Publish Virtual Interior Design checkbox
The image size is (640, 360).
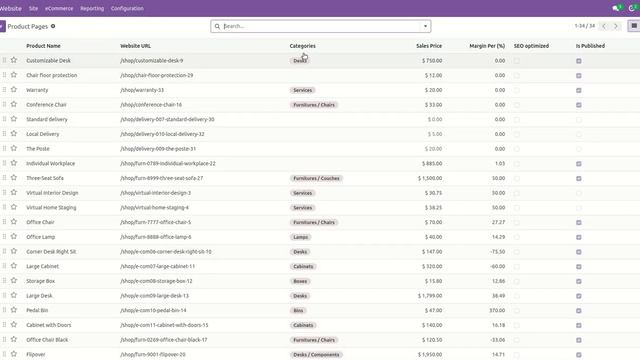(579, 193)
